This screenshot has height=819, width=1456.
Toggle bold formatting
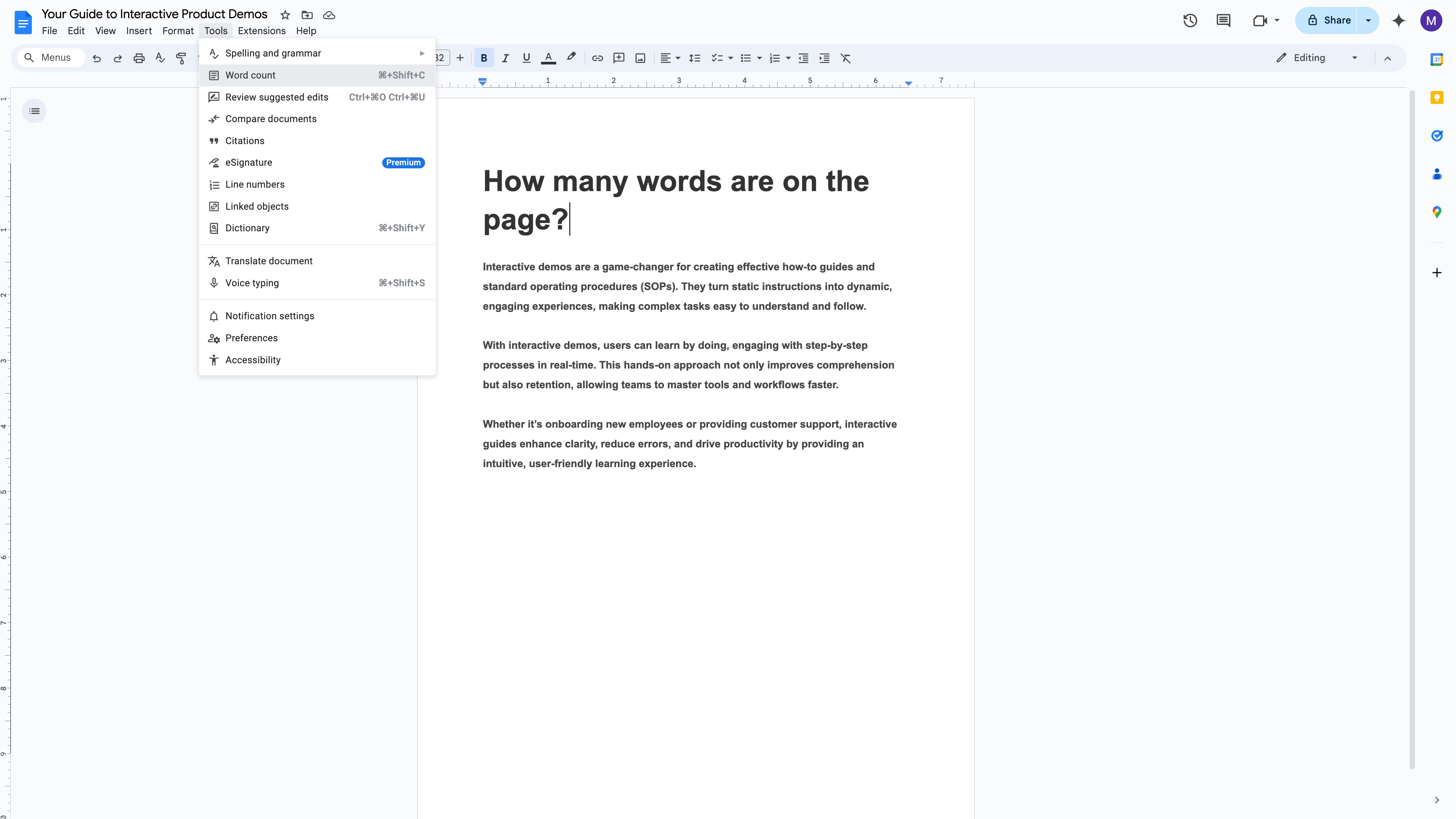click(x=484, y=58)
